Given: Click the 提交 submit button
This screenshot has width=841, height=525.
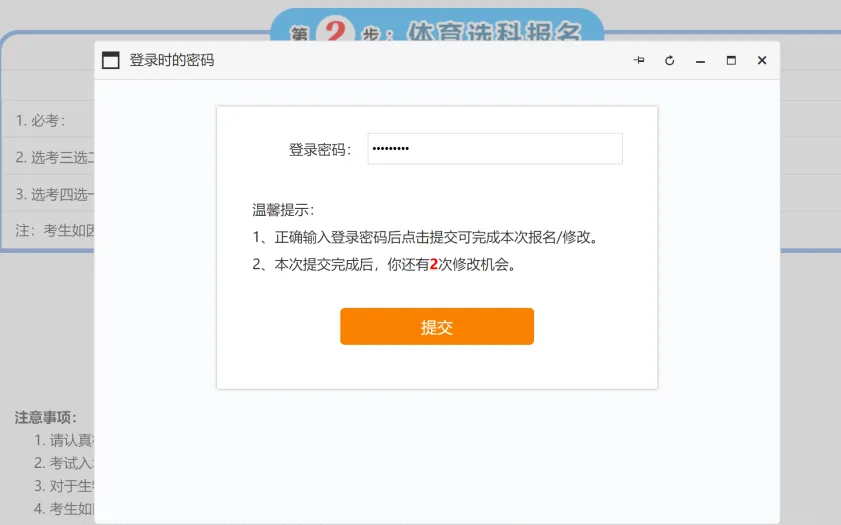Looking at the screenshot, I should point(437,326).
